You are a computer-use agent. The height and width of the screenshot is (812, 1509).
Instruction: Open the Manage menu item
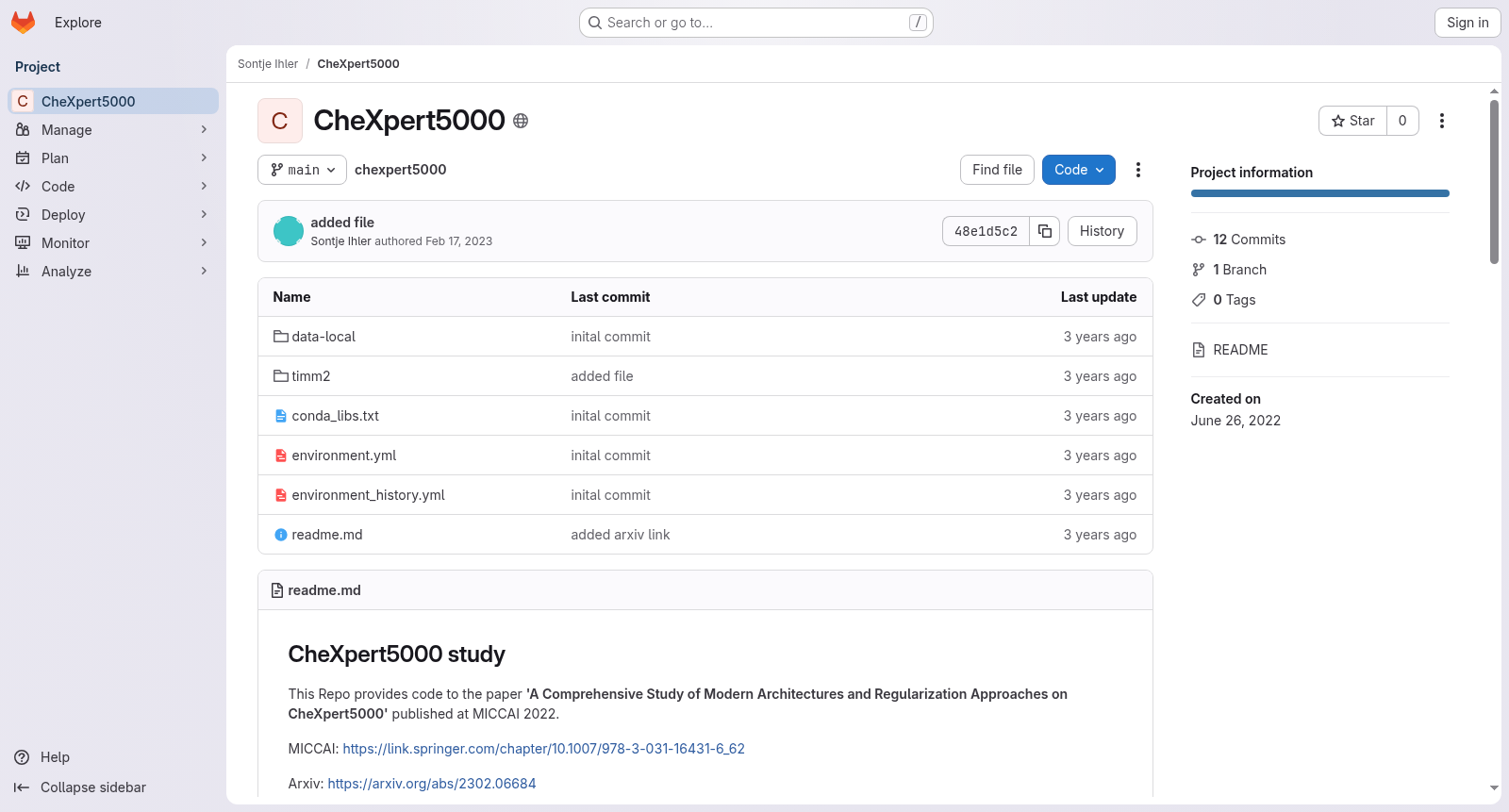(113, 130)
